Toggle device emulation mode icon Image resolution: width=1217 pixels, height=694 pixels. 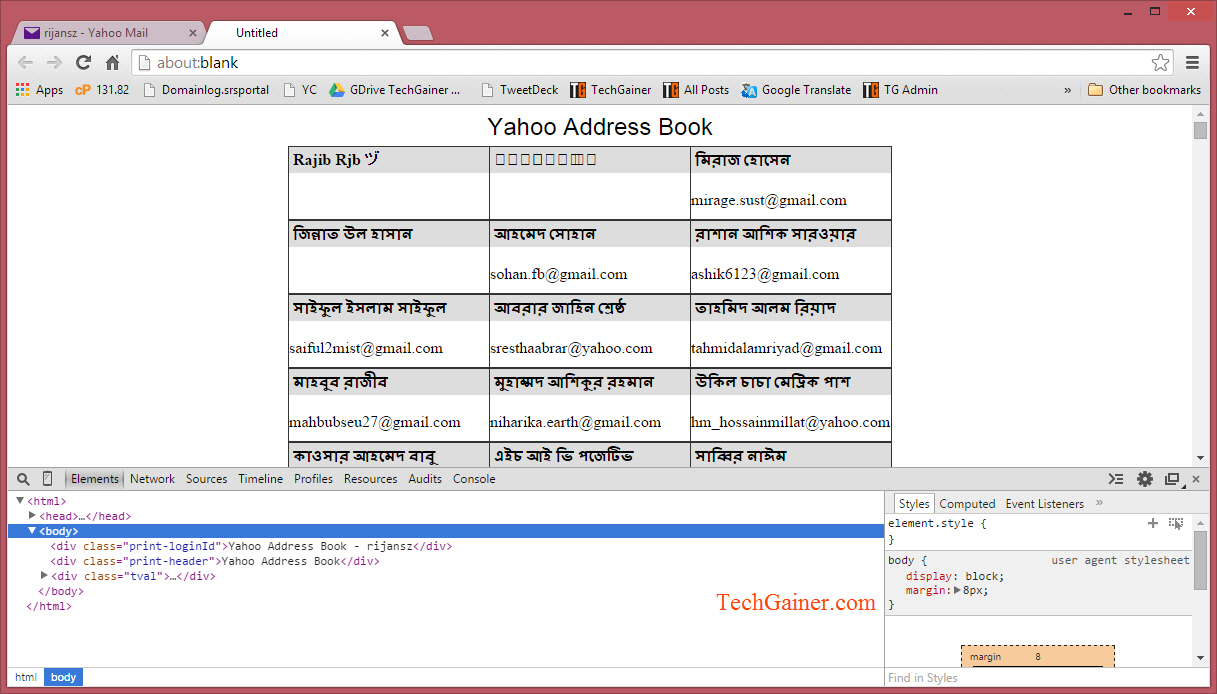pos(47,479)
